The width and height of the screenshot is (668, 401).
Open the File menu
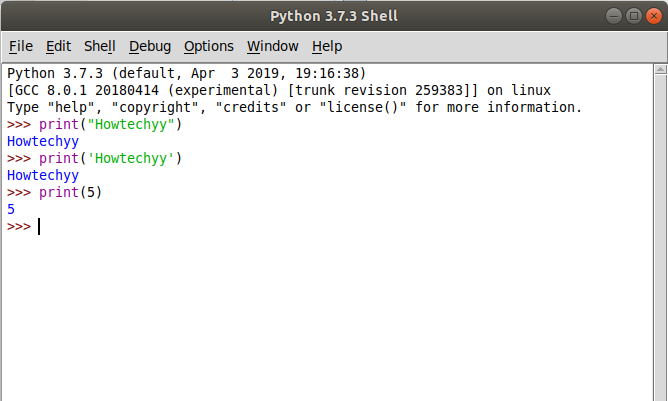point(21,46)
